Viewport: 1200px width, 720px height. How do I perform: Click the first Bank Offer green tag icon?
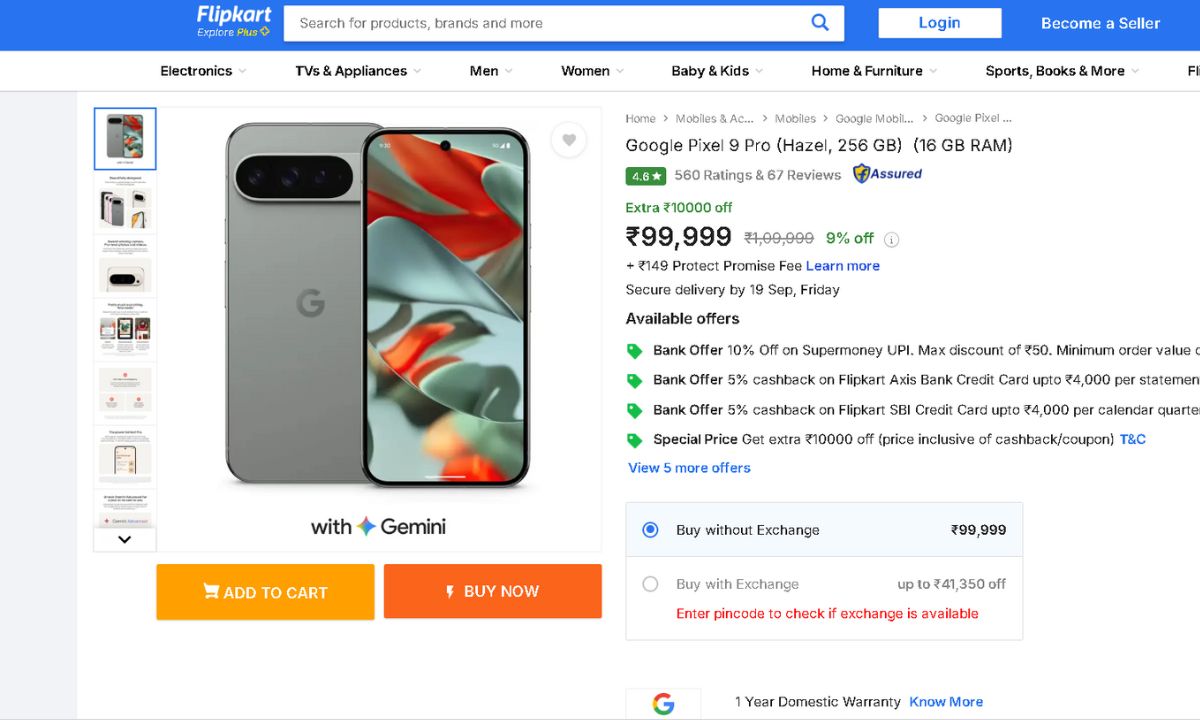(x=634, y=351)
